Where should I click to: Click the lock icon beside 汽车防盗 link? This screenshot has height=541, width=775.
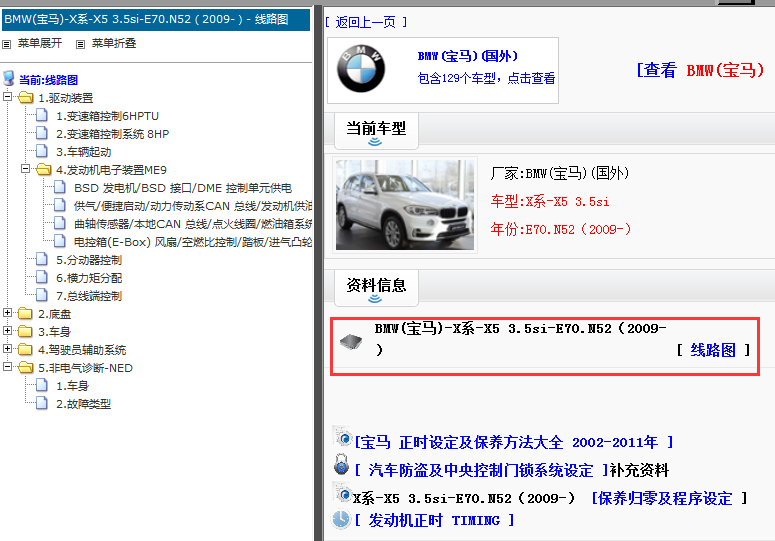tap(341, 464)
